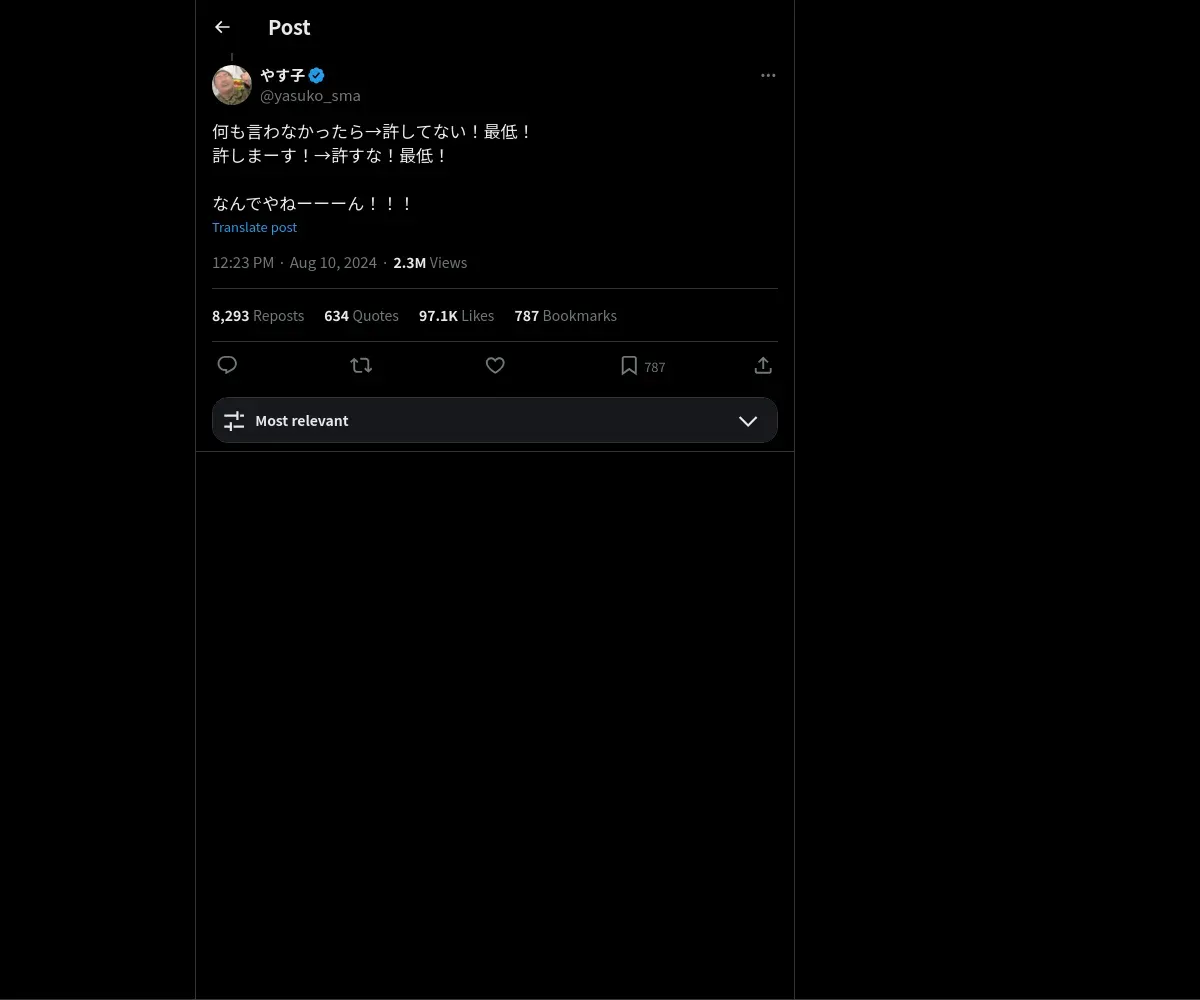This screenshot has width=1200, height=1000.
Task: Open the Most relevant sort dropdown
Action: tap(495, 420)
